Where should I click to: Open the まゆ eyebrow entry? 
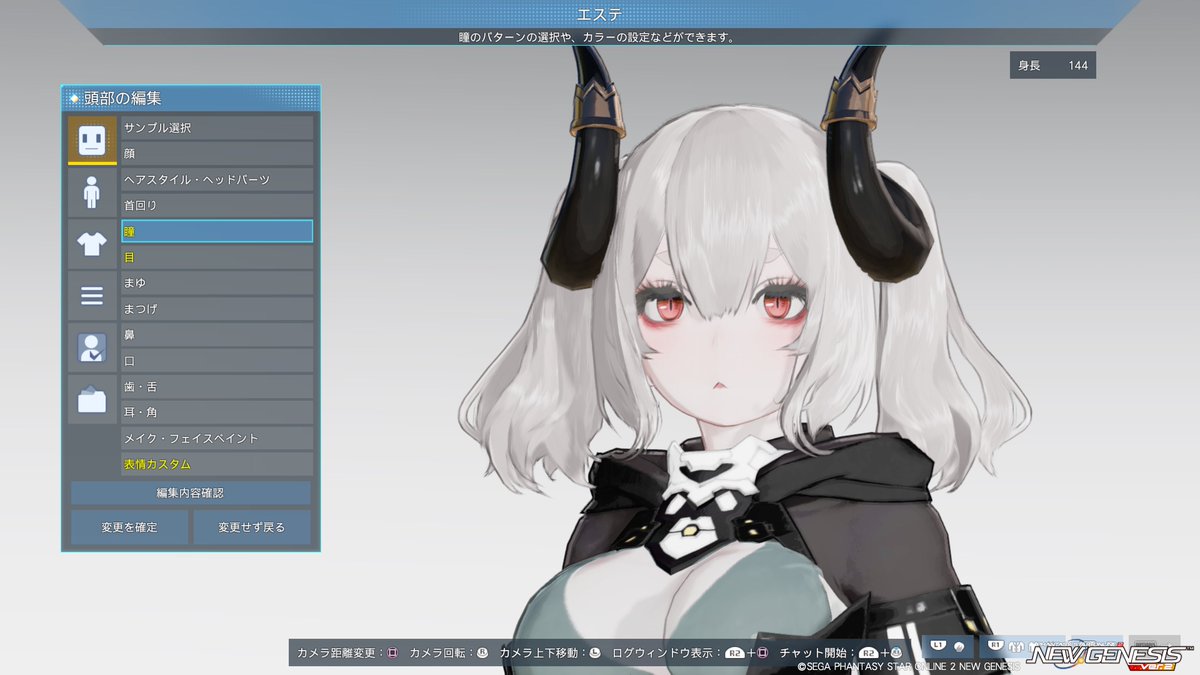[217, 283]
